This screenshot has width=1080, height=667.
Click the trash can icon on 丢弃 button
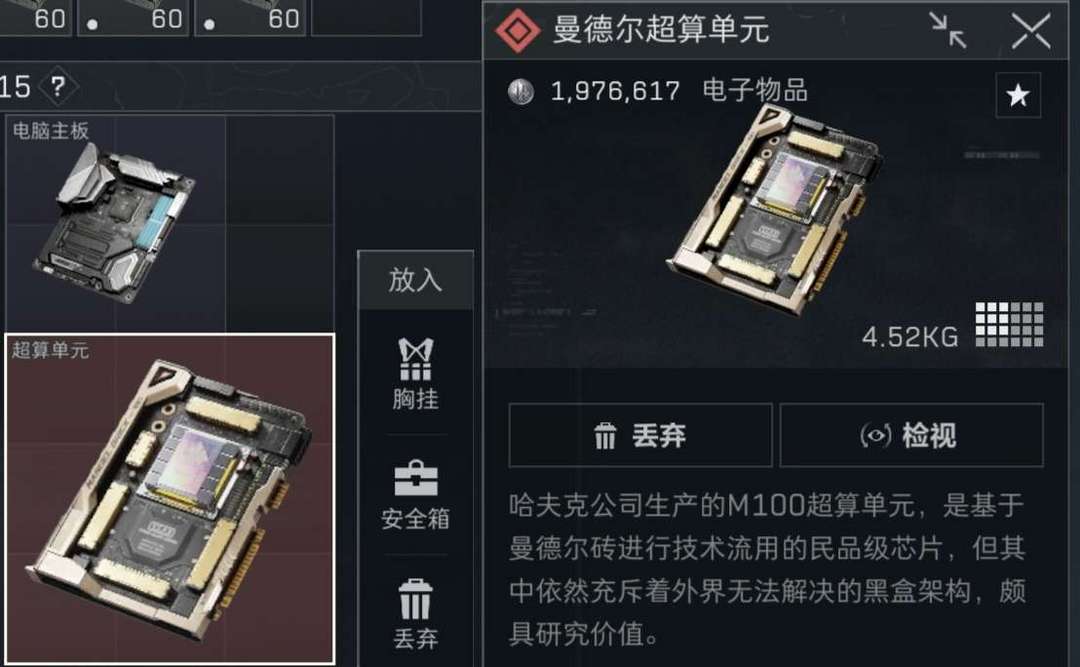(605, 436)
